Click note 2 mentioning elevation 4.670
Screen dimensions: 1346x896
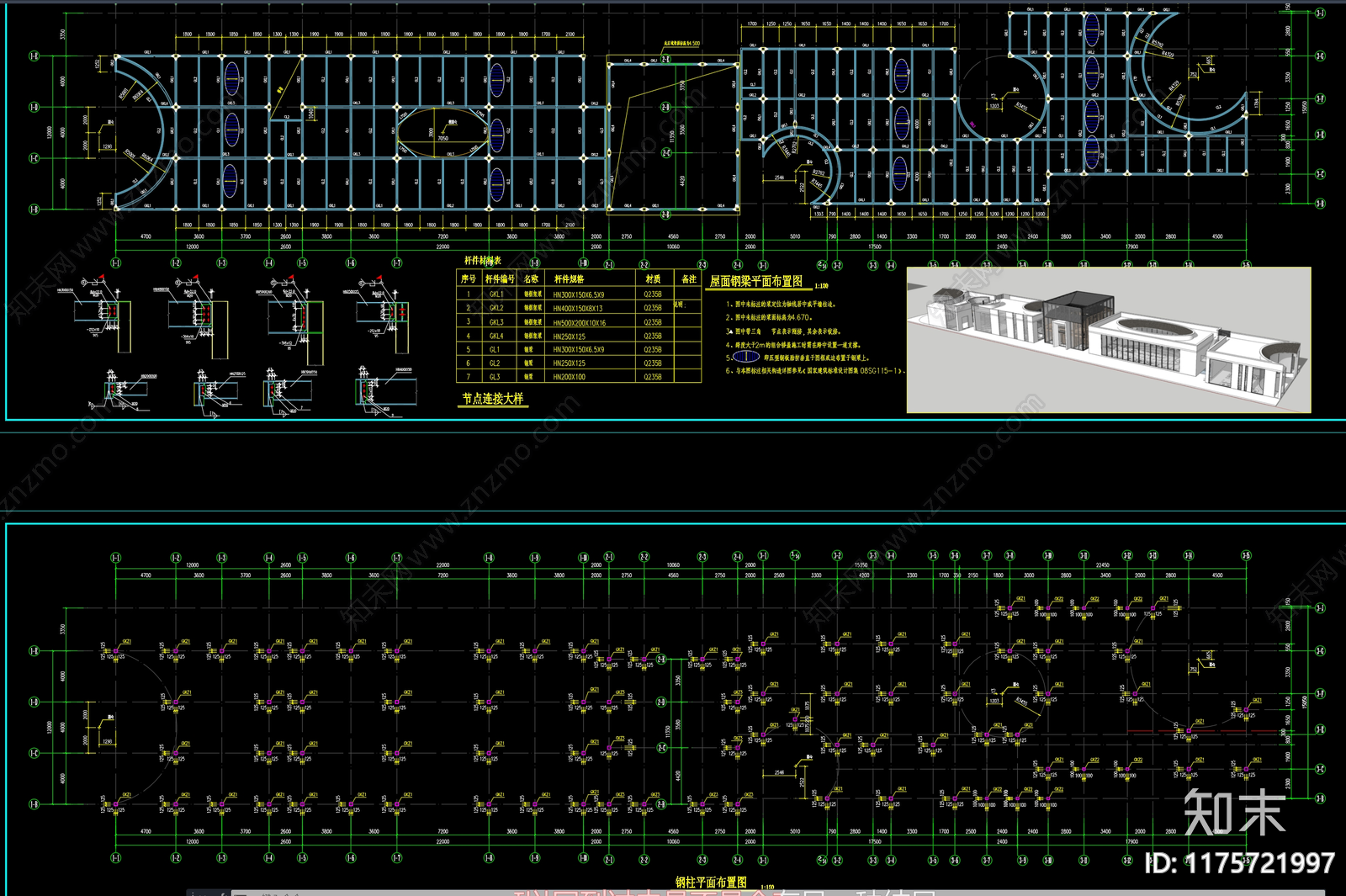pyautogui.click(x=769, y=318)
